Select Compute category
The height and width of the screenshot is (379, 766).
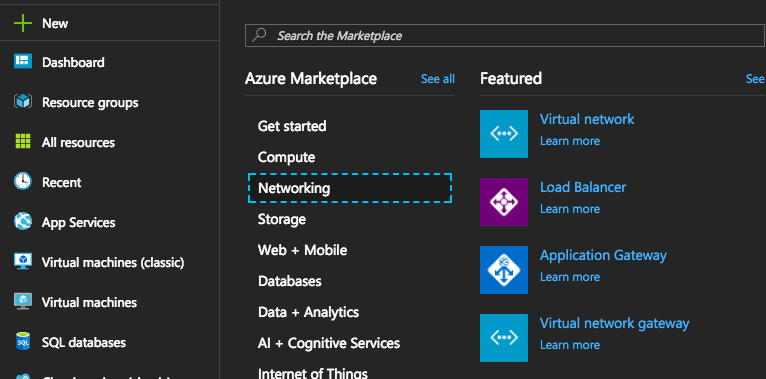(x=286, y=157)
